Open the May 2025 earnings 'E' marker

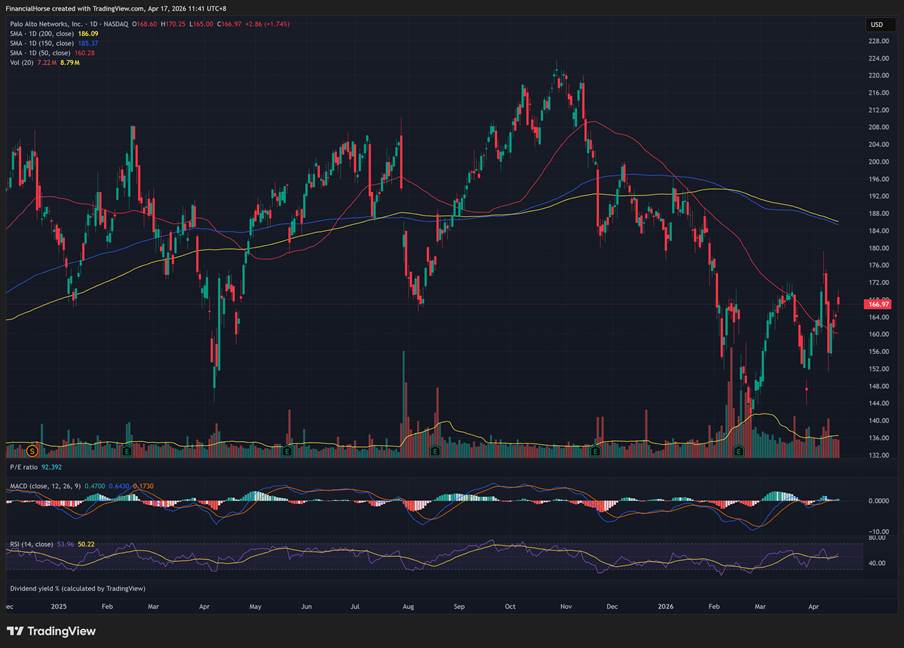coord(287,451)
